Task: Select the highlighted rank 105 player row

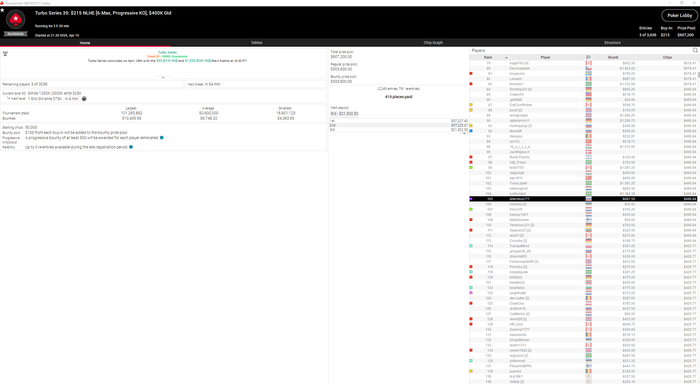Action: coord(583,199)
